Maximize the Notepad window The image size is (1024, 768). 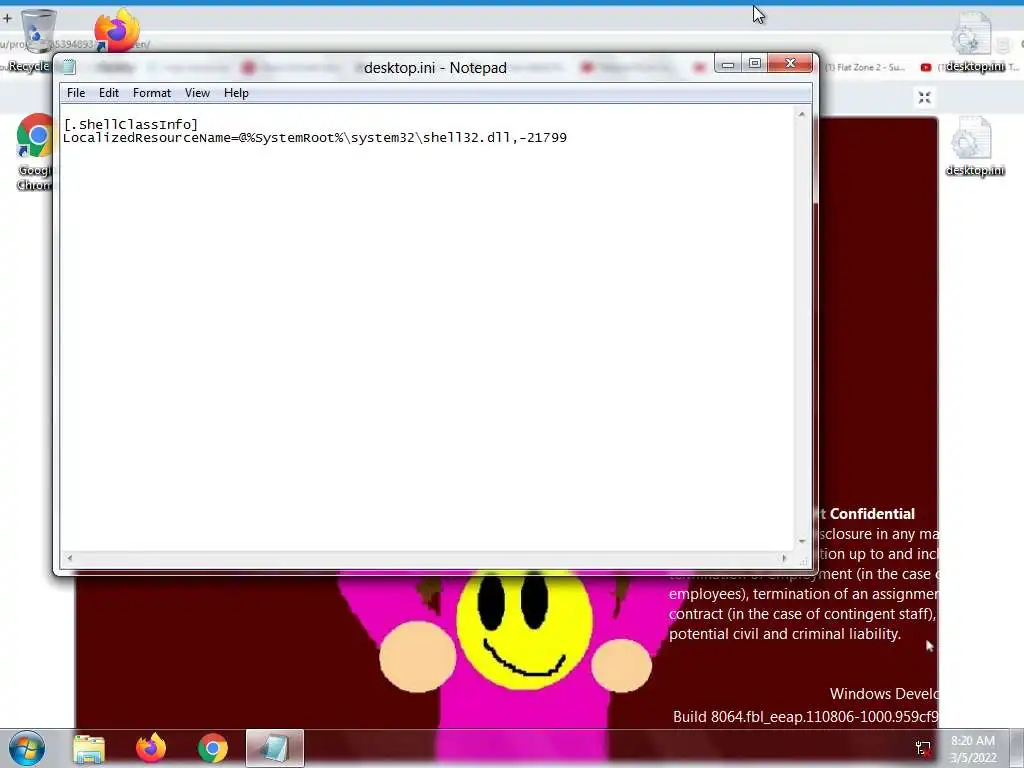pyautogui.click(x=755, y=63)
